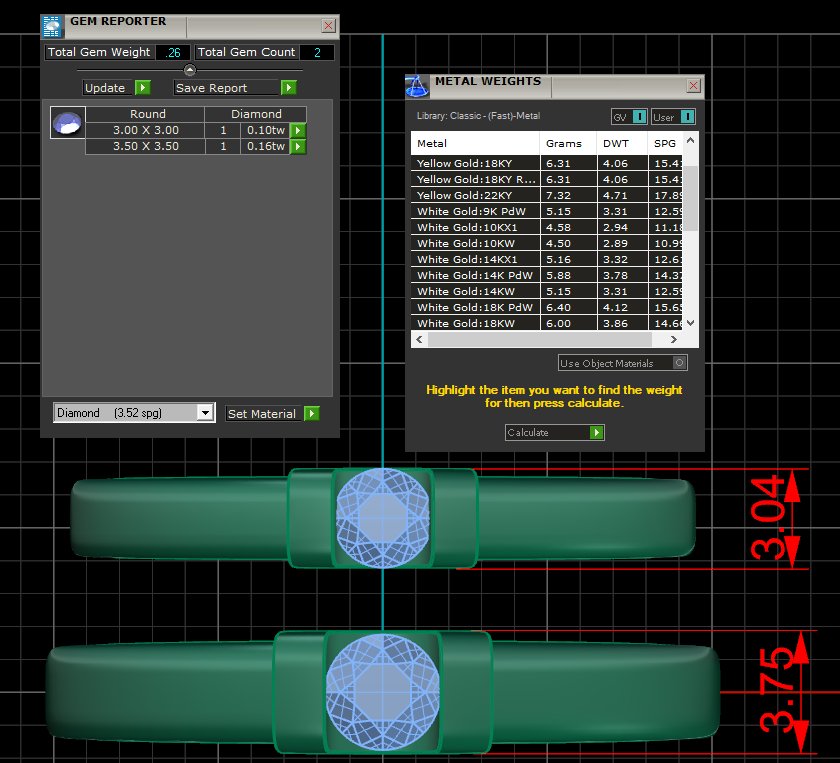Click green arrow next to Set Material
The width and height of the screenshot is (840, 763).
tap(312, 413)
